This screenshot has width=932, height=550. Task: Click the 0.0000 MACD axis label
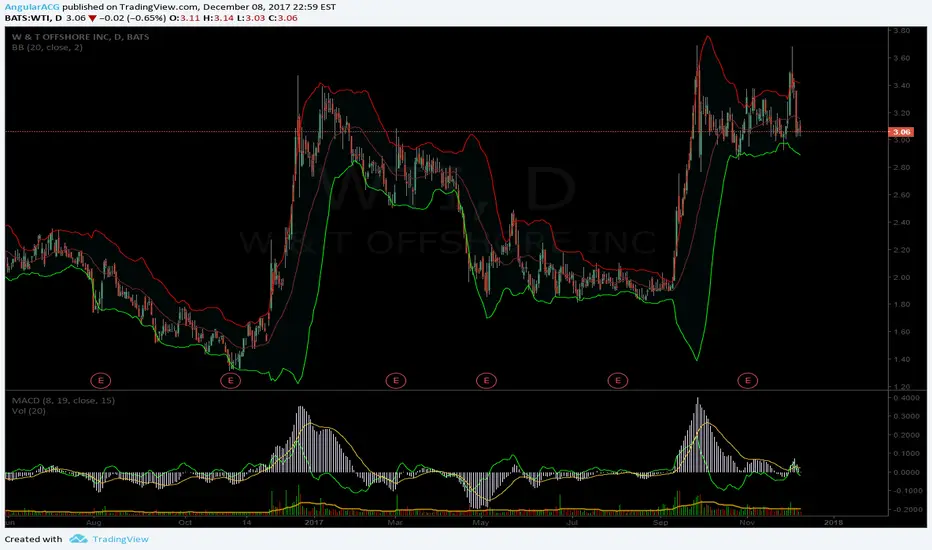coord(906,472)
